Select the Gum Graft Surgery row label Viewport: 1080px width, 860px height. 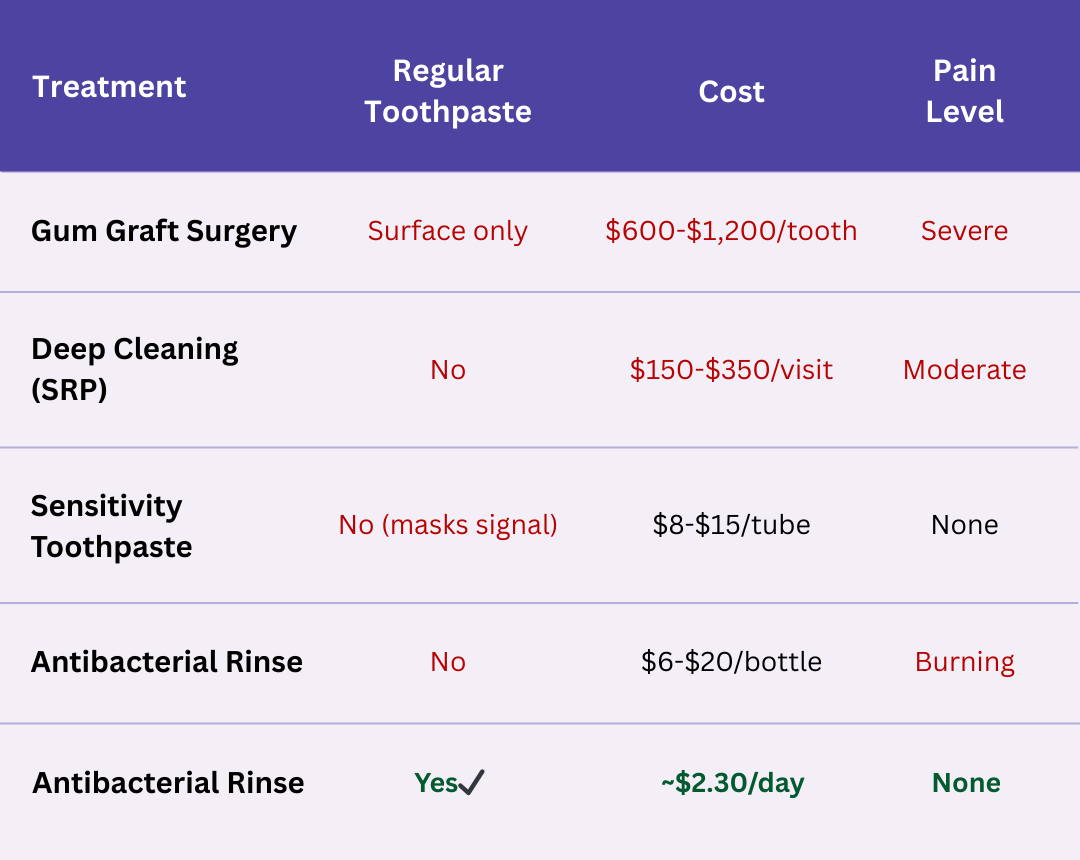pos(164,231)
